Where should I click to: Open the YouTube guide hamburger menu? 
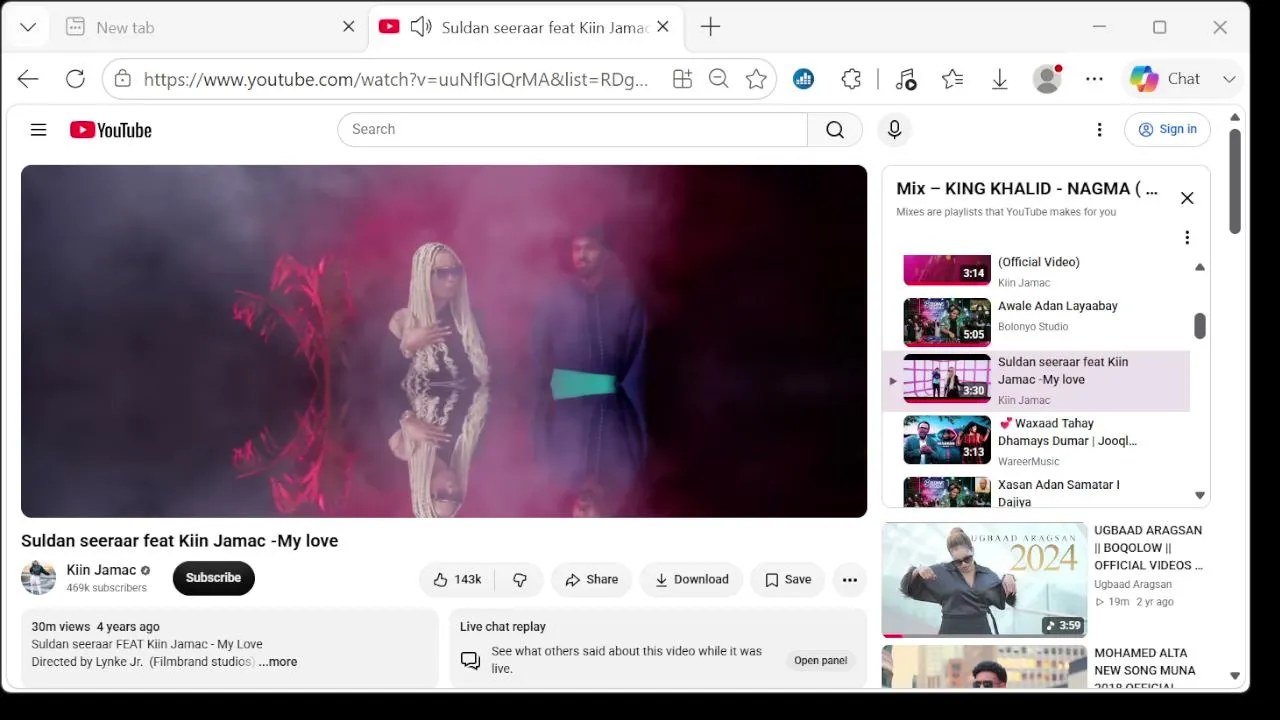(x=38, y=129)
